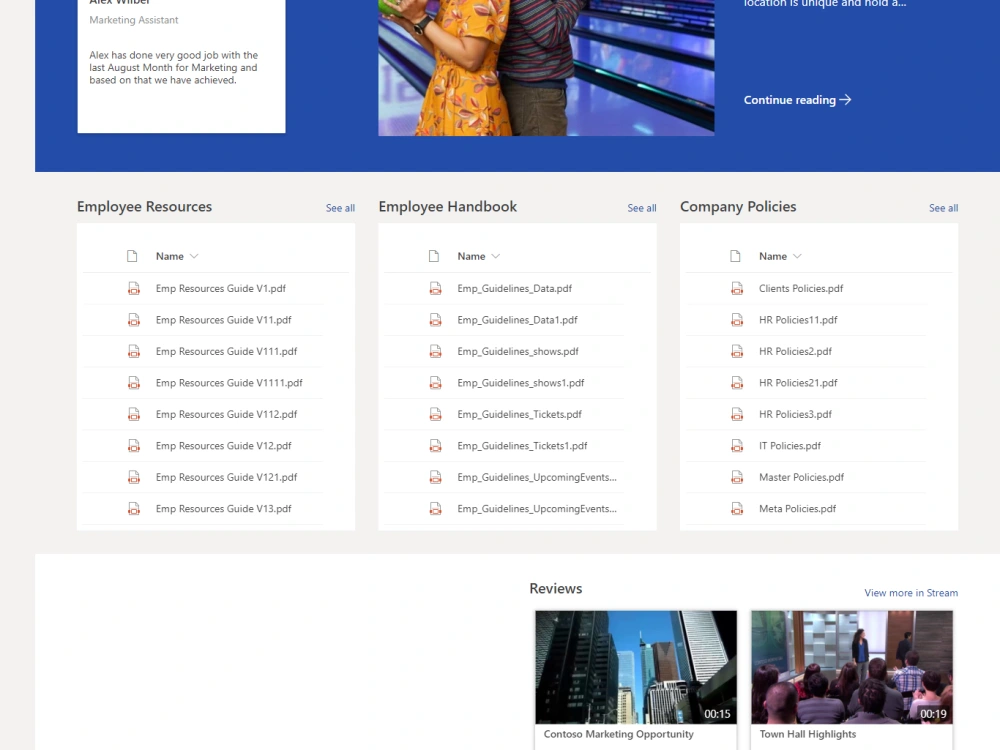Click PDF icon of Emp_Guidelines_Data1.pdf

[x=435, y=320]
